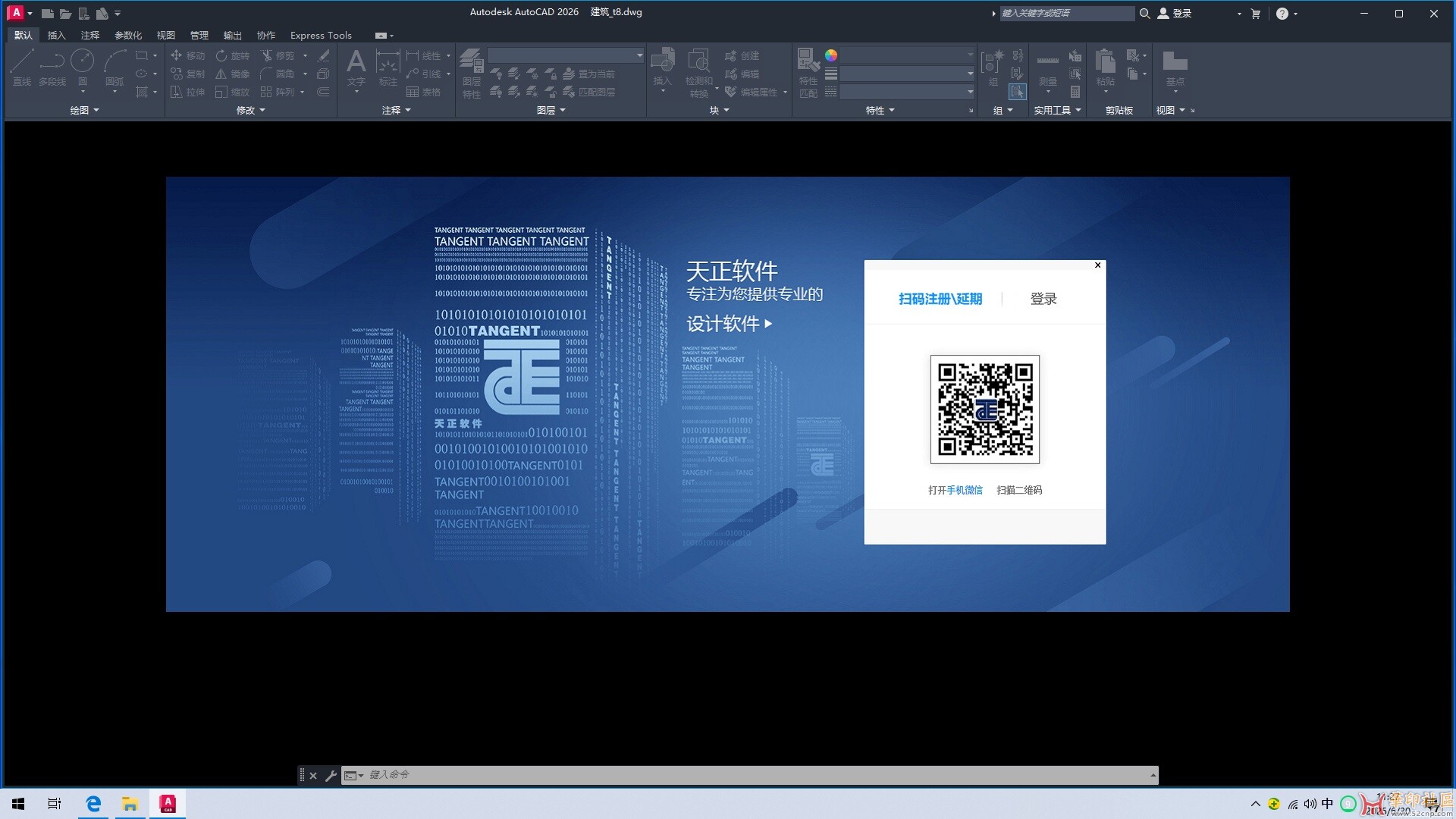Switch to the 管理 ribbon tab

(x=199, y=36)
